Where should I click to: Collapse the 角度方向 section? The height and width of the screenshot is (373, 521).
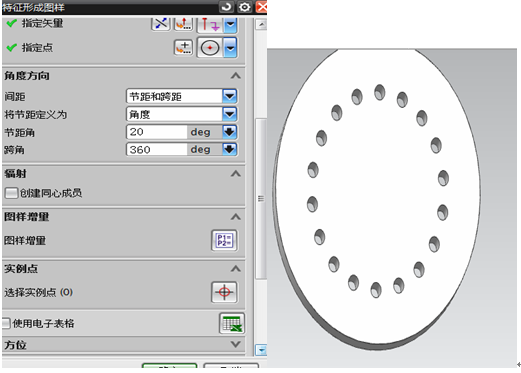pyautogui.click(x=236, y=76)
